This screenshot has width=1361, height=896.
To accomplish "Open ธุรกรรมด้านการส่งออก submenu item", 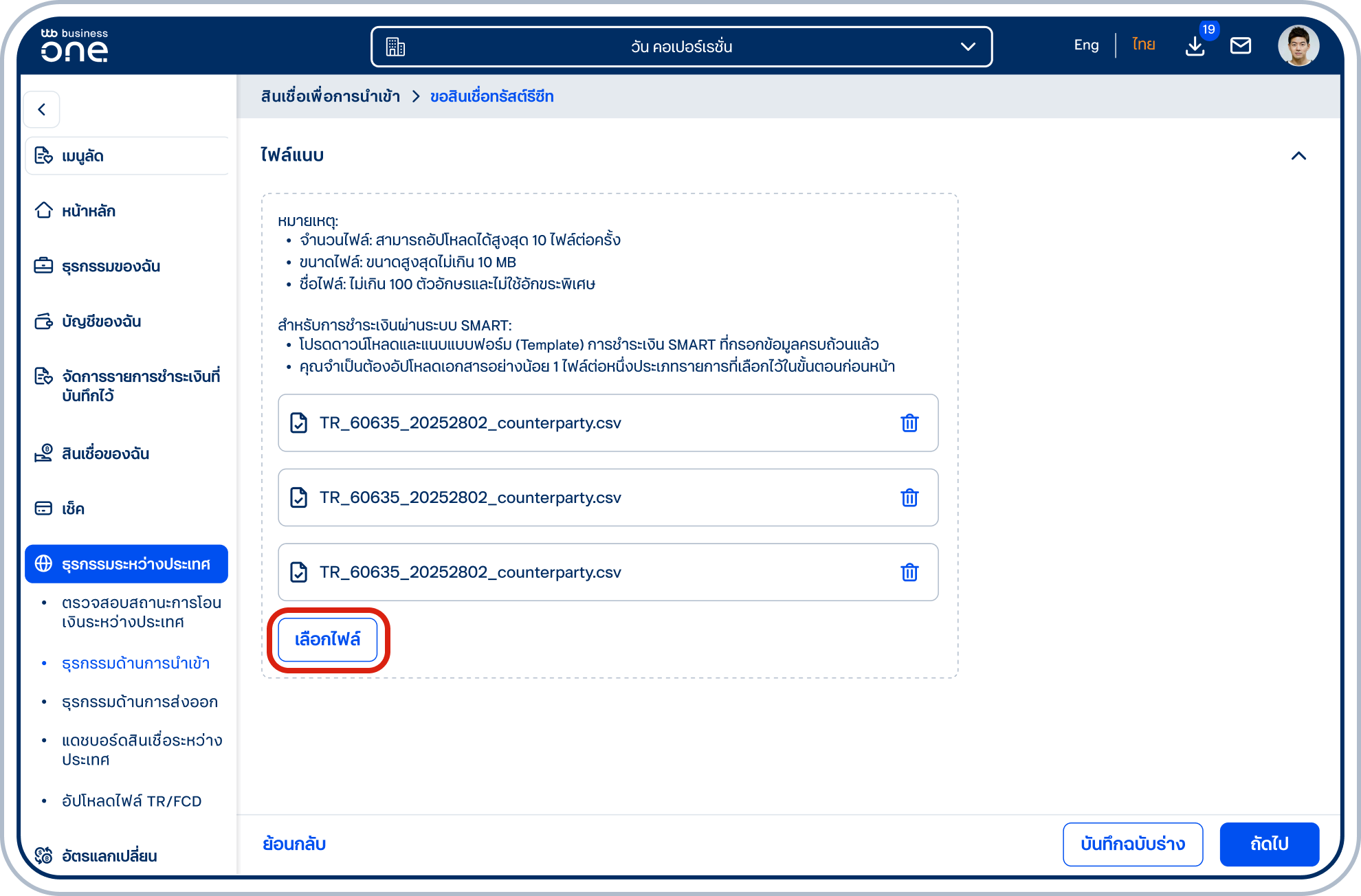I will click(140, 702).
